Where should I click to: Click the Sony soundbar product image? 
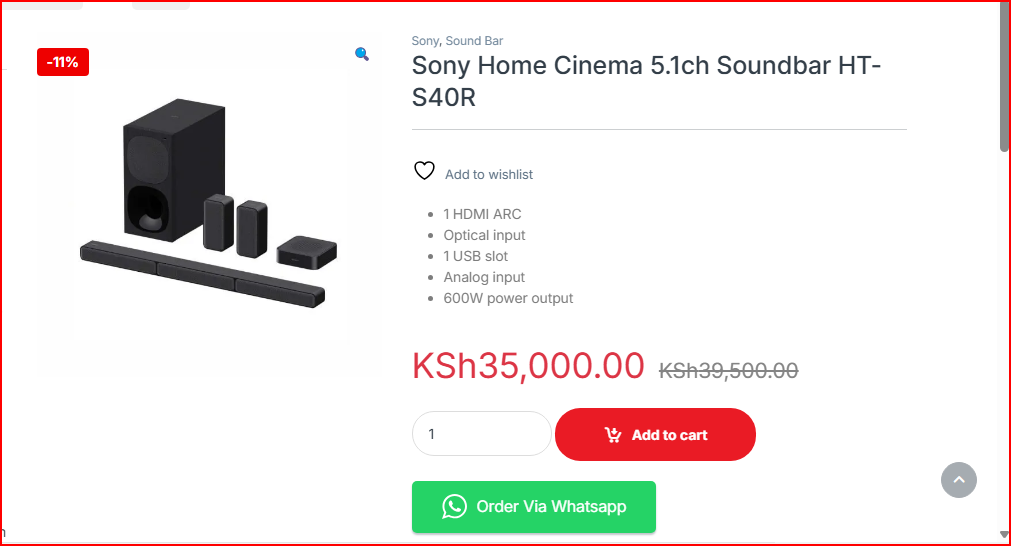coord(208,205)
